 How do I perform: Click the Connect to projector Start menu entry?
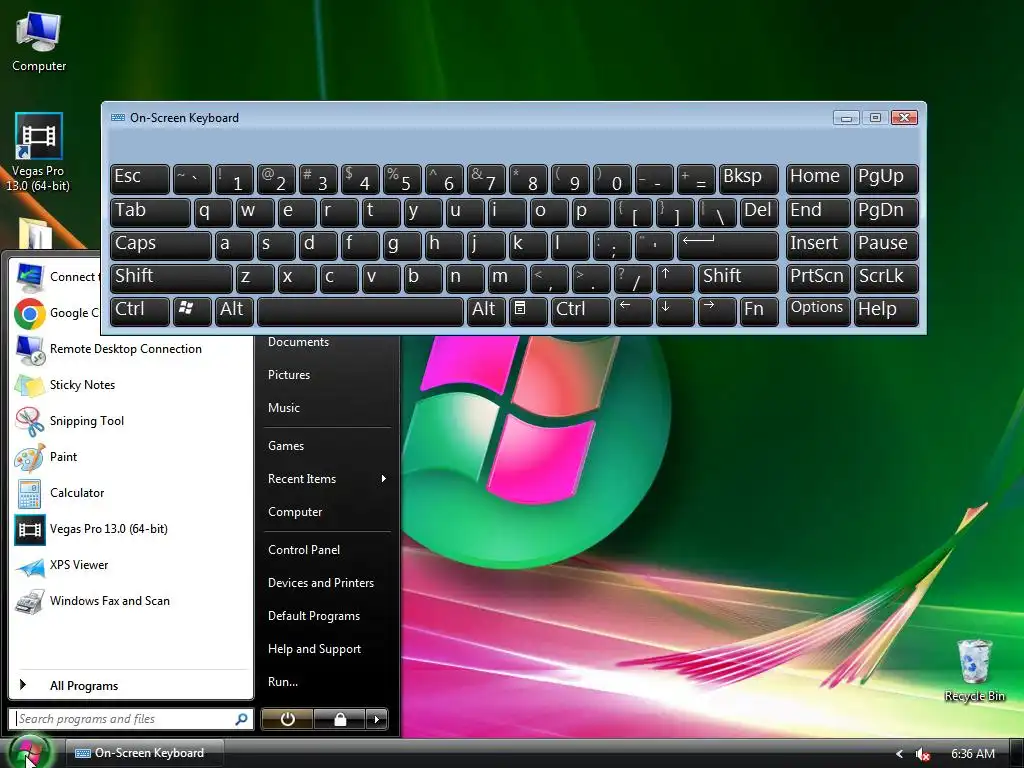point(57,277)
